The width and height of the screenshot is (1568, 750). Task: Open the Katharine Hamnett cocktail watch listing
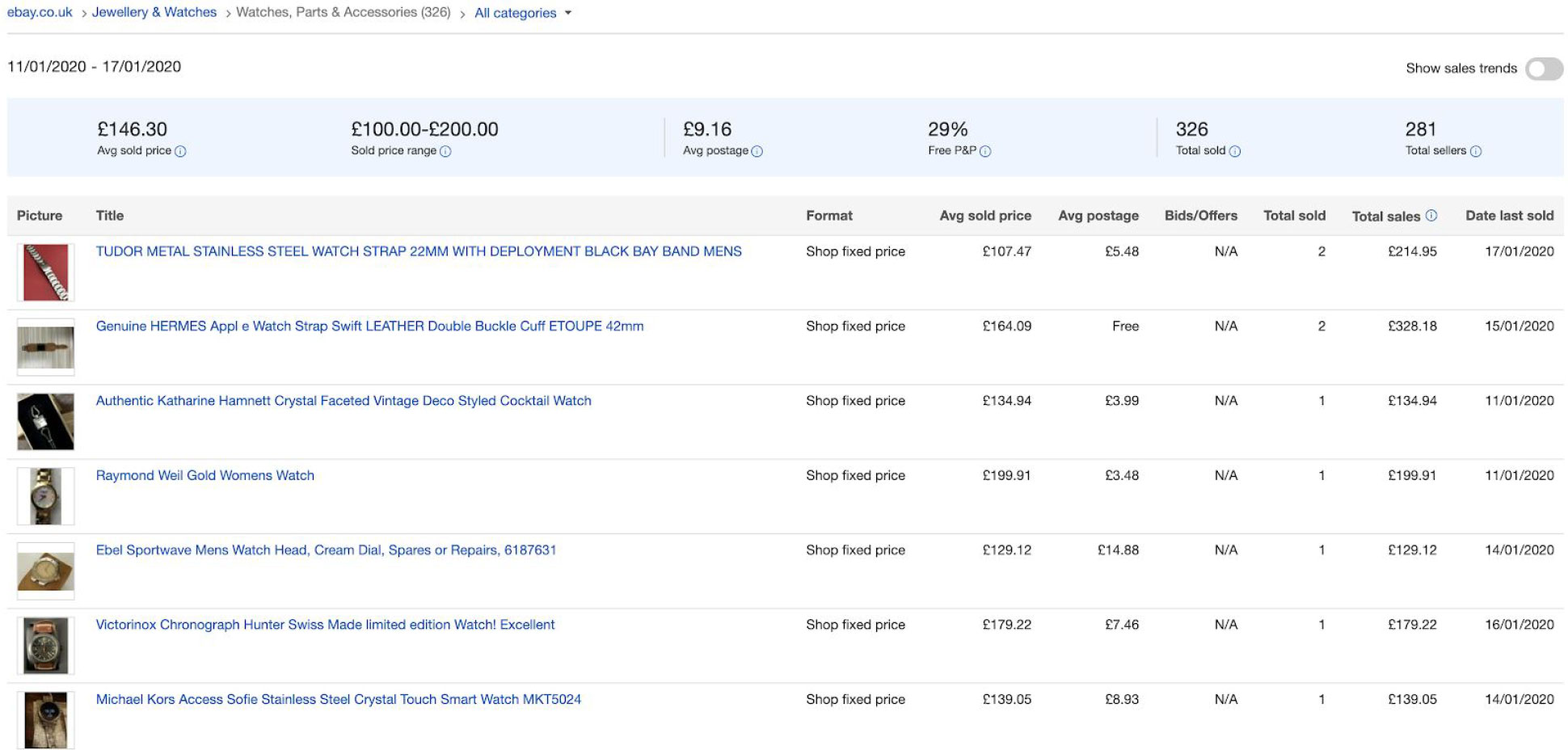(x=344, y=401)
